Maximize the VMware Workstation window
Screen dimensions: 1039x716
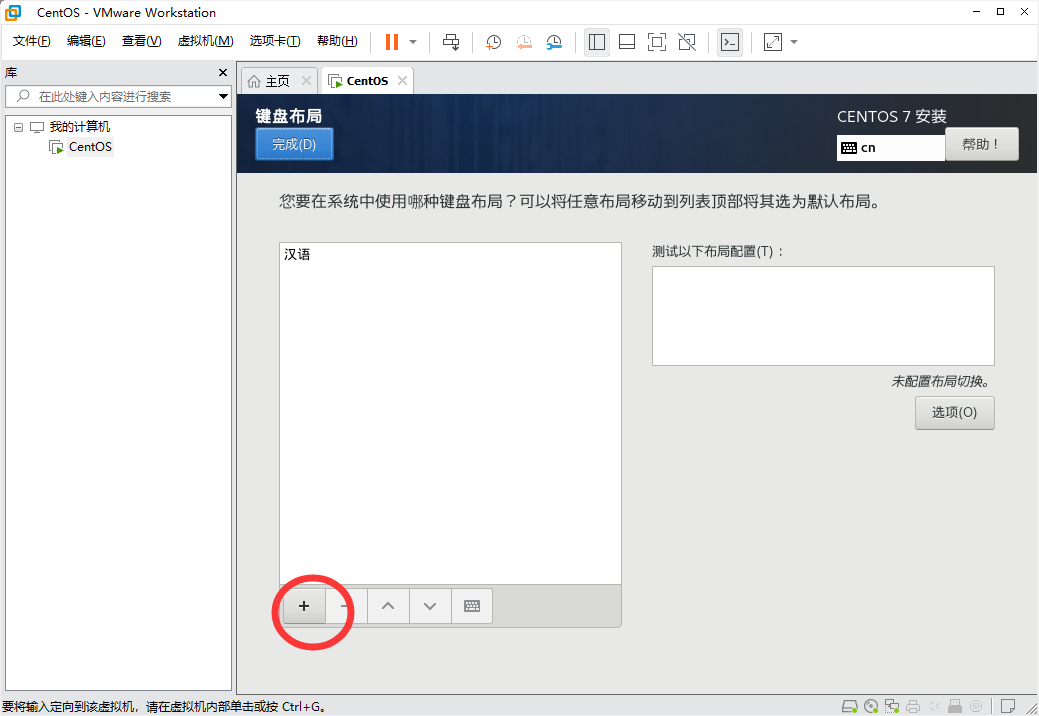click(x=1000, y=11)
